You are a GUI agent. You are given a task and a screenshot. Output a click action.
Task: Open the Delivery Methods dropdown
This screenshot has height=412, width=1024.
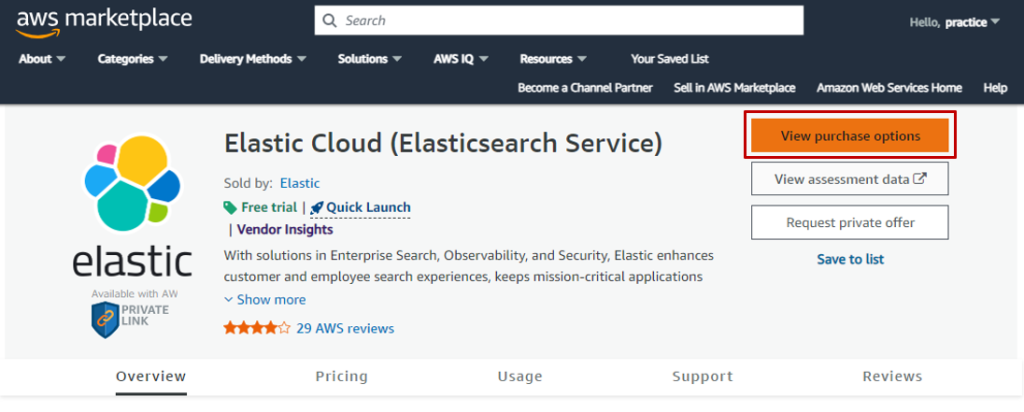point(253,59)
